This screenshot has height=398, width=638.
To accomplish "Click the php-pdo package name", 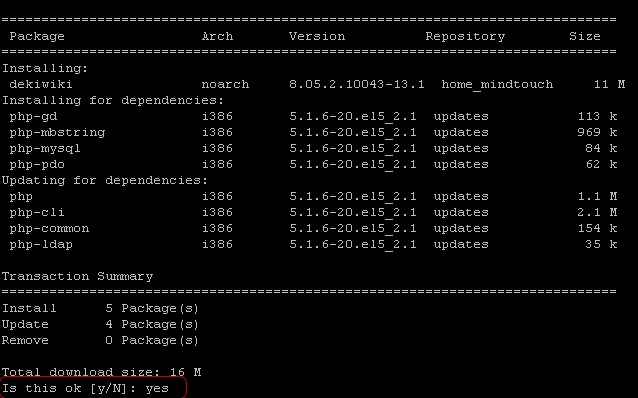I will 37,164.
